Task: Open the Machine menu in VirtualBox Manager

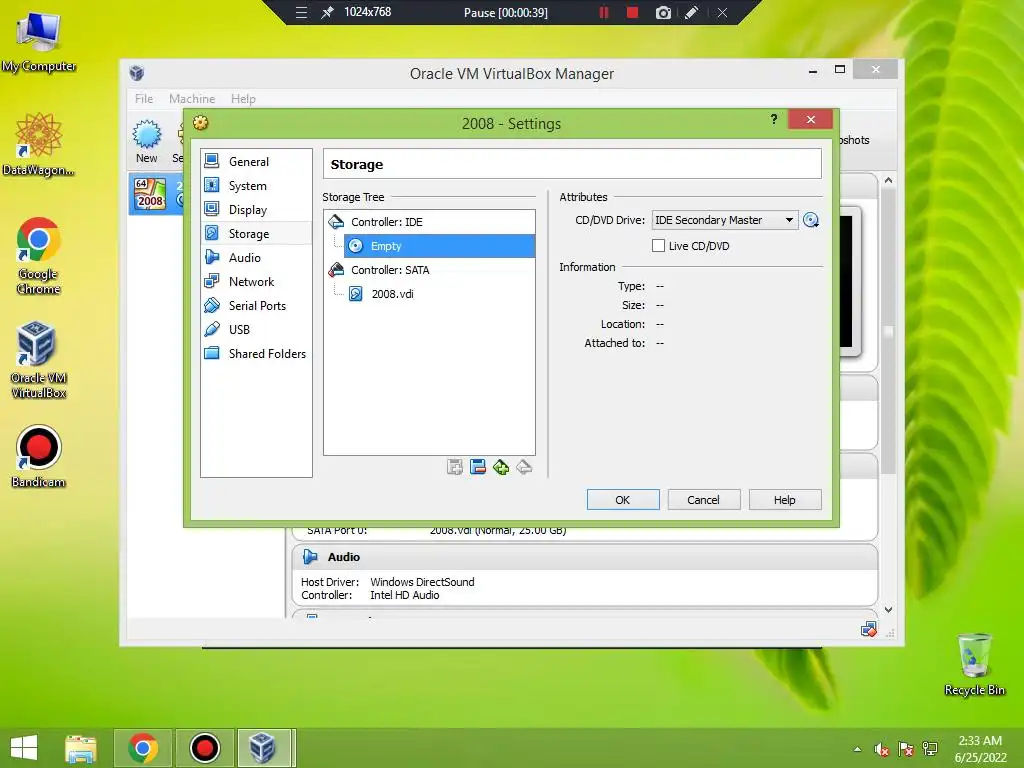Action: click(x=192, y=99)
